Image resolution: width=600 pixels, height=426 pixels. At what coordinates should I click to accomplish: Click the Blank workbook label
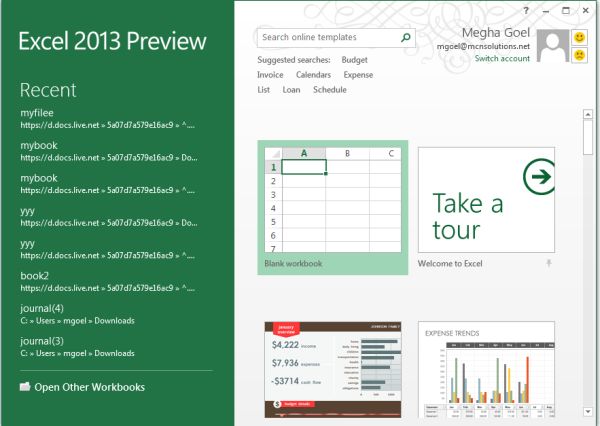(x=293, y=263)
